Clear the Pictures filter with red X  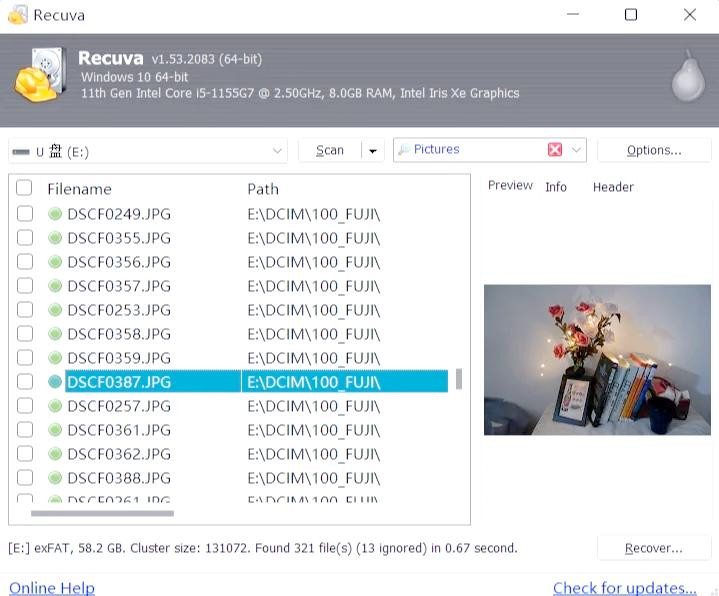tap(555, 150)
